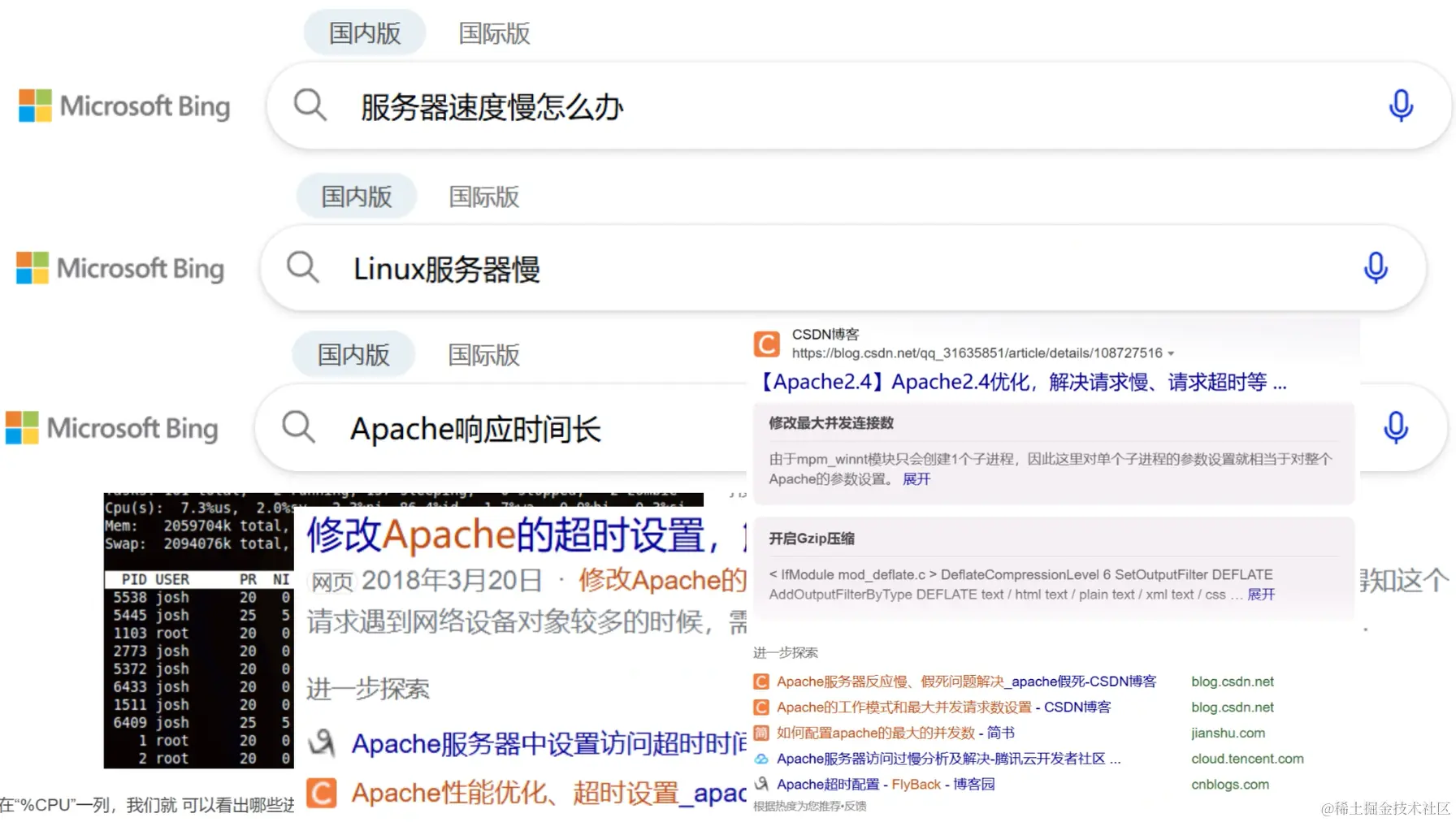Click the 腾讯云 cloud icon in the results list
The height and width of the screenshot is (822, 1456).
click(761, 758)
